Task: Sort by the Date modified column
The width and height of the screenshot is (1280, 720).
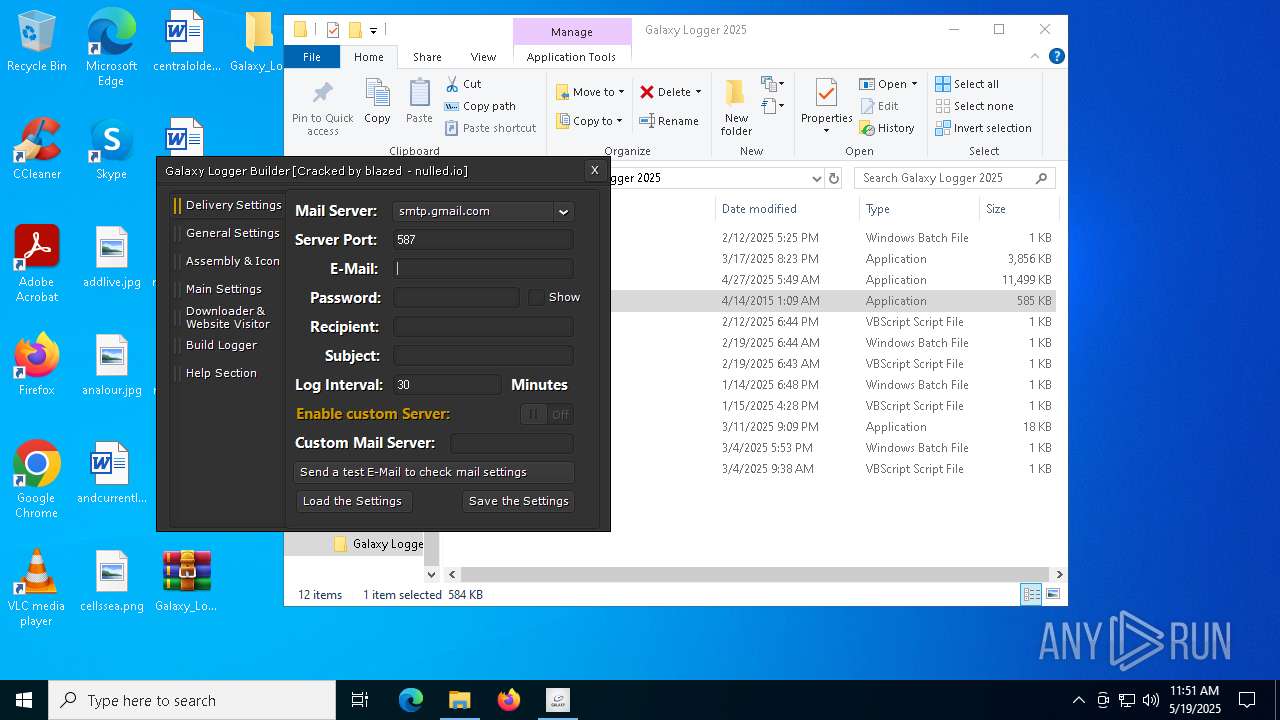Action: tap(787, 209)
